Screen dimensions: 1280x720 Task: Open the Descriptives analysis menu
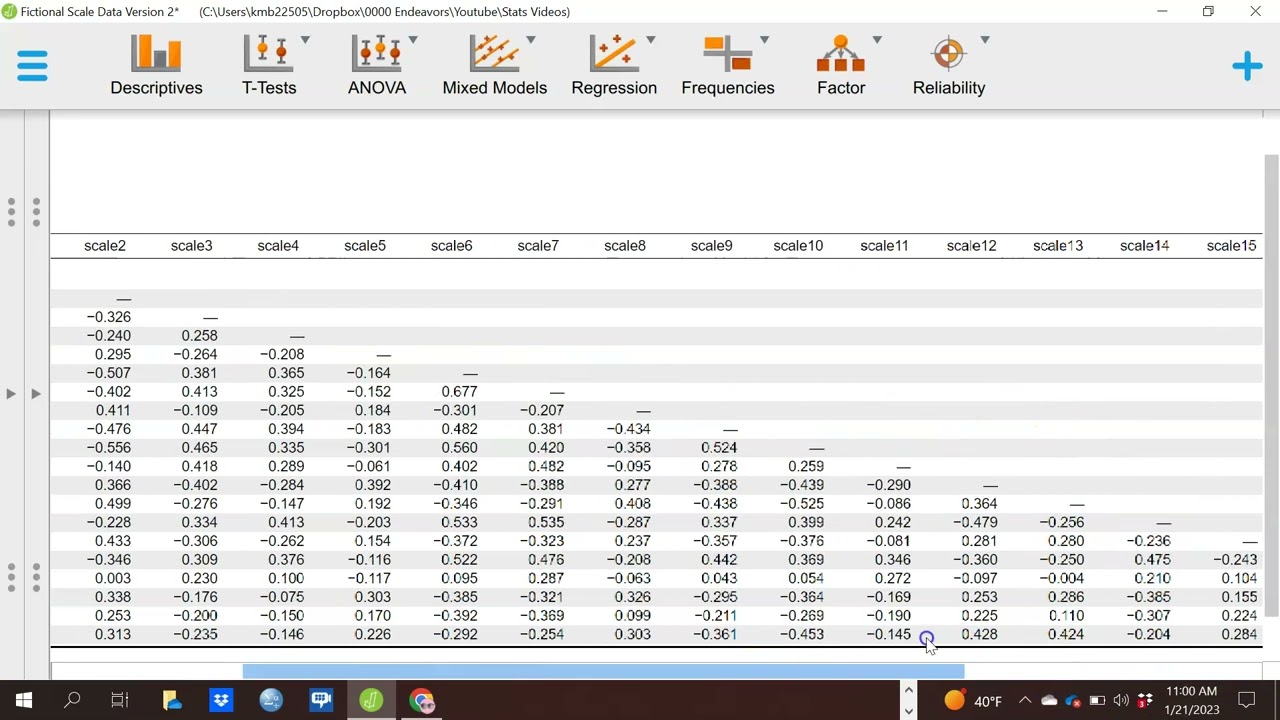tap(156, 66)
